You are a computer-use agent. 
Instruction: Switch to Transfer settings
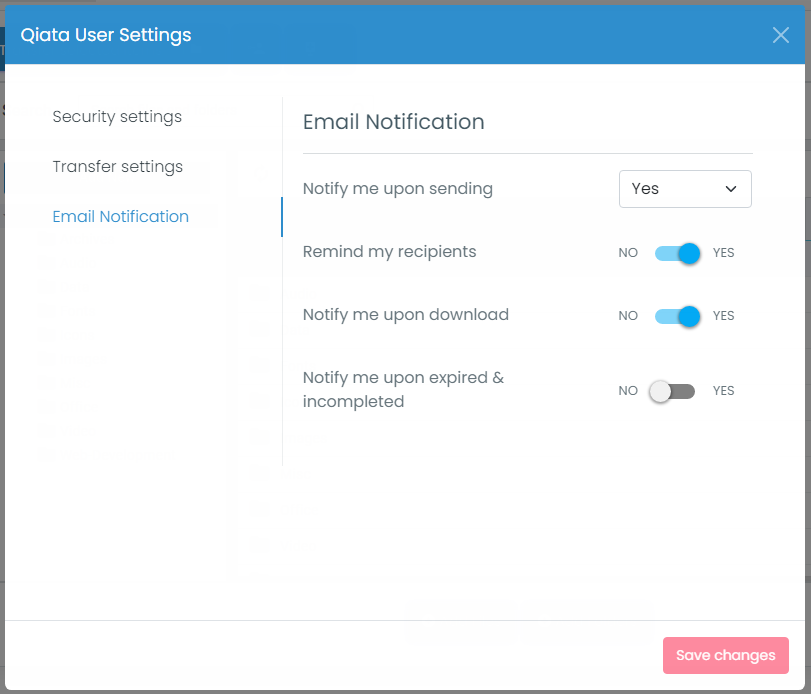pyautogui.click(x=117, y=167)
